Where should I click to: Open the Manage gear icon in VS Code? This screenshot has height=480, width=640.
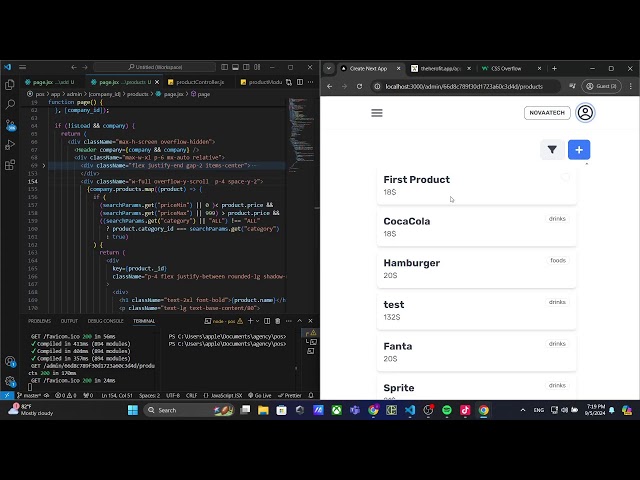click(x=10, y=382)
